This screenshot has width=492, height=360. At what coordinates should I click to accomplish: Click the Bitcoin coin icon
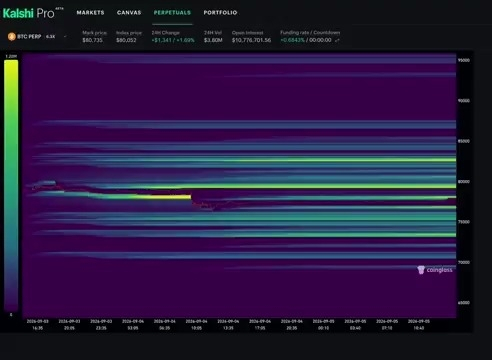(x=12, y=37)
